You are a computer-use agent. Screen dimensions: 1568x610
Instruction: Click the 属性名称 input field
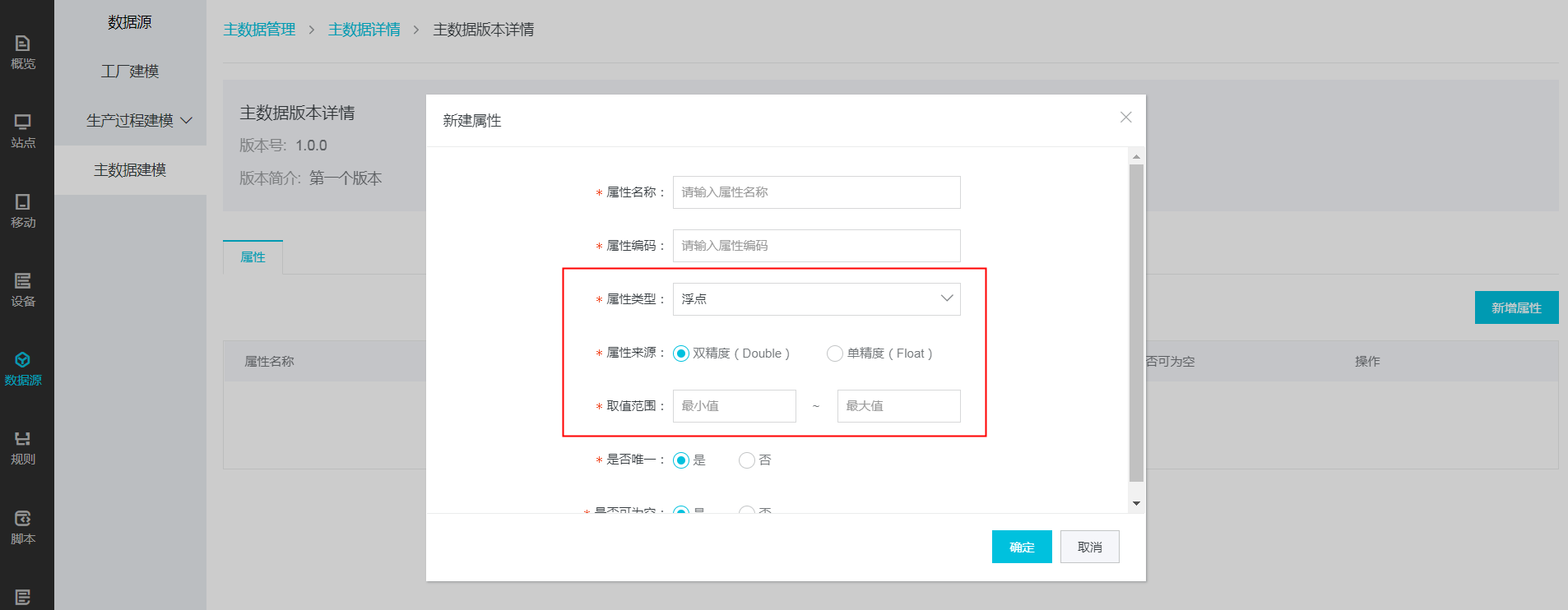pos(817,192)
